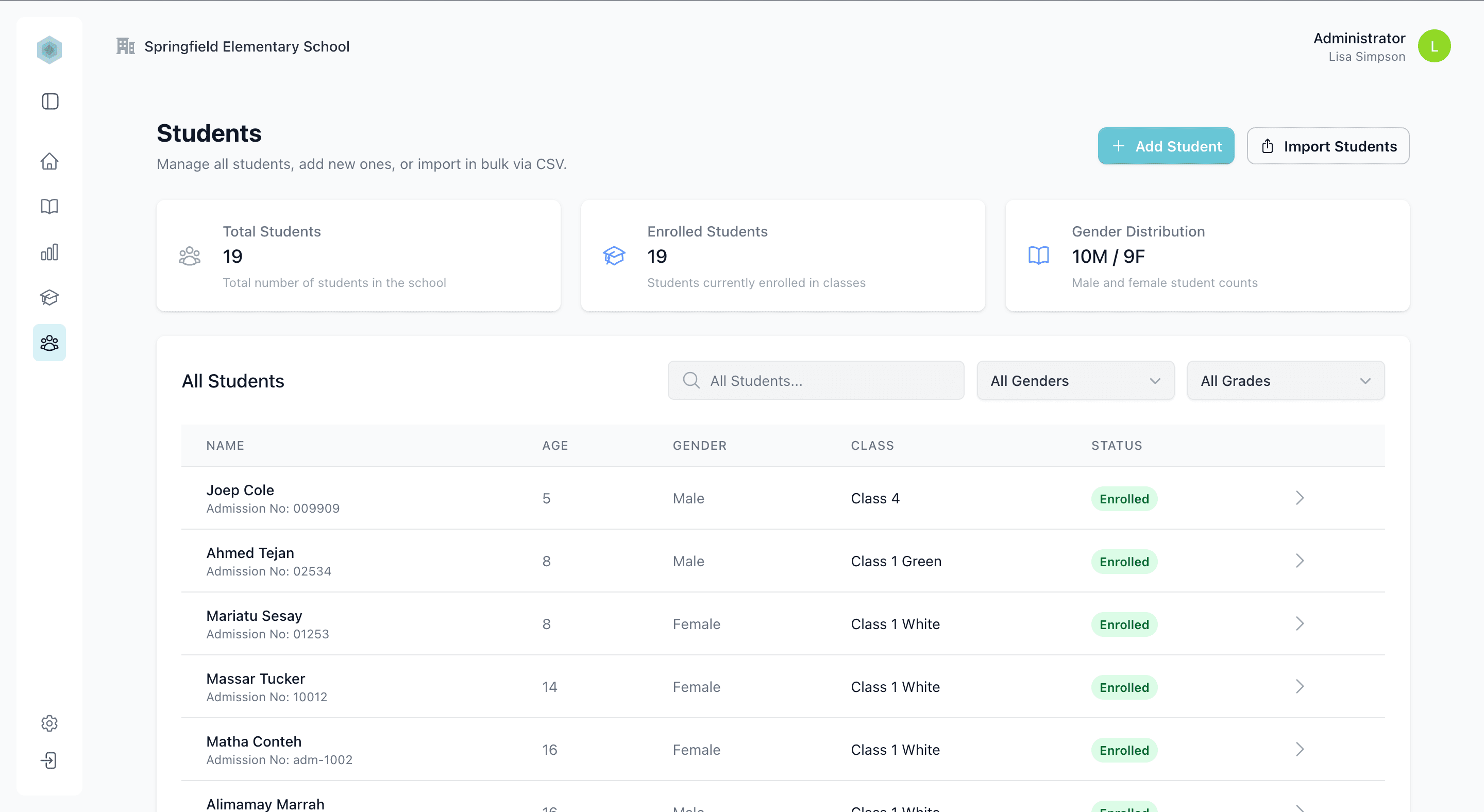Open the All Genders dropdown
Viewport: 1484px width, 812px height.
click(1075, 381)
